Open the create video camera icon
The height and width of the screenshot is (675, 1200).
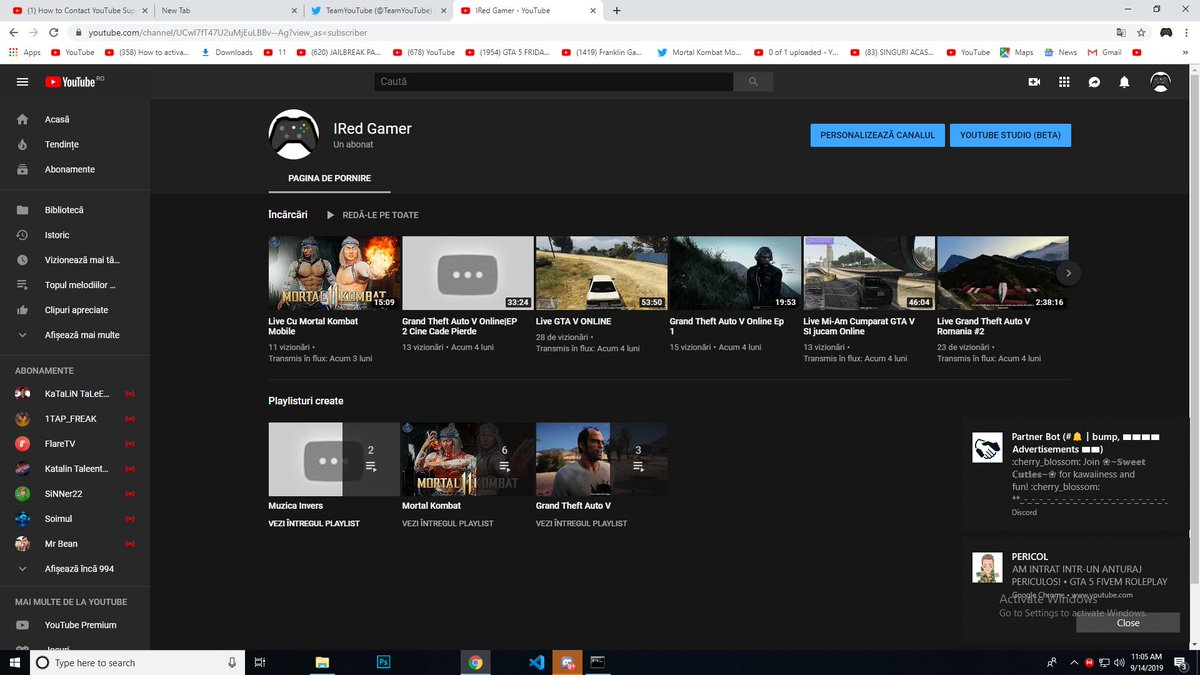click(x=1034, y=82)
